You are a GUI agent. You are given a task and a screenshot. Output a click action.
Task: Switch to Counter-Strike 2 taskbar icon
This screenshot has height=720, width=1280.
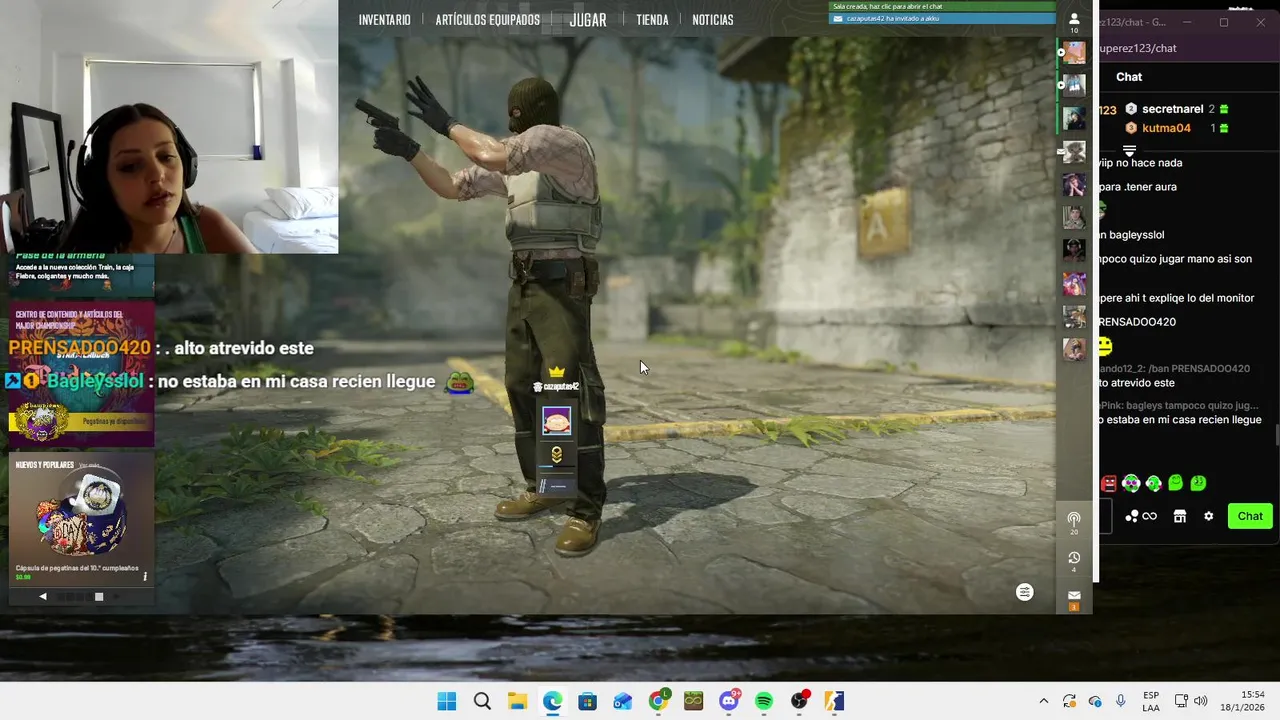click(834, 701)
